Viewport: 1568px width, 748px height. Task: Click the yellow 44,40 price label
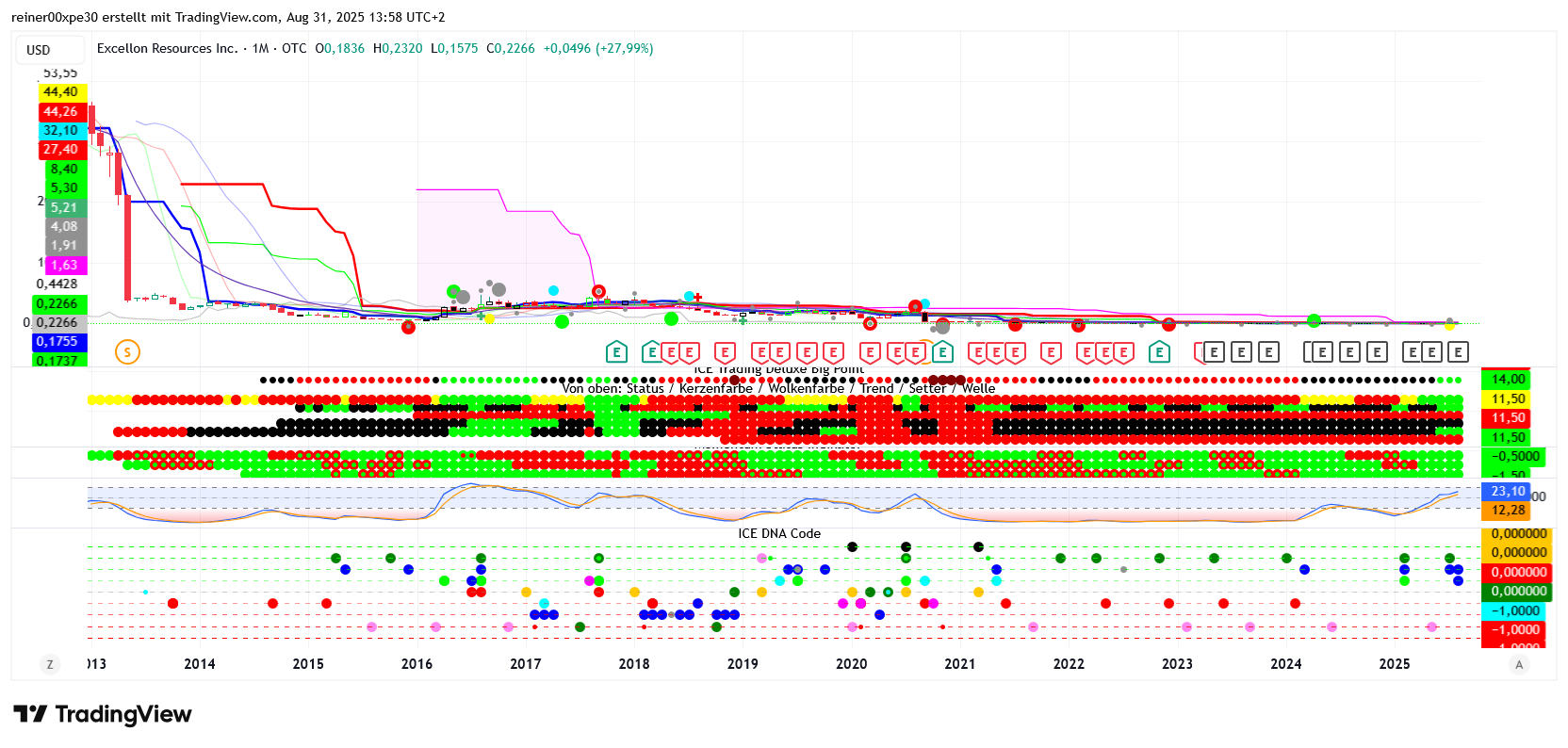click(x=62, y=92)
